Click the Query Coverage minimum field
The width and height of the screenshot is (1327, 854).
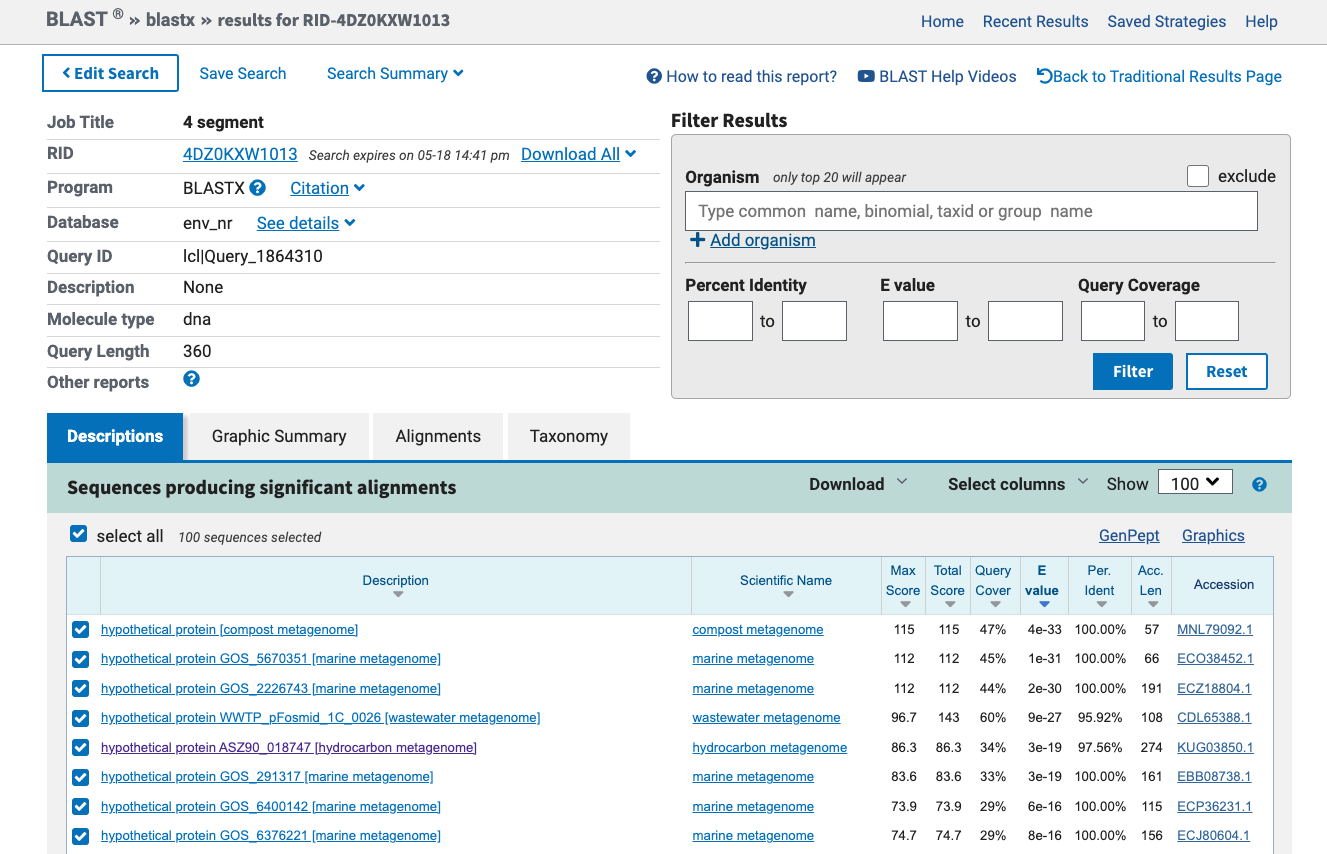(1113, 321)
